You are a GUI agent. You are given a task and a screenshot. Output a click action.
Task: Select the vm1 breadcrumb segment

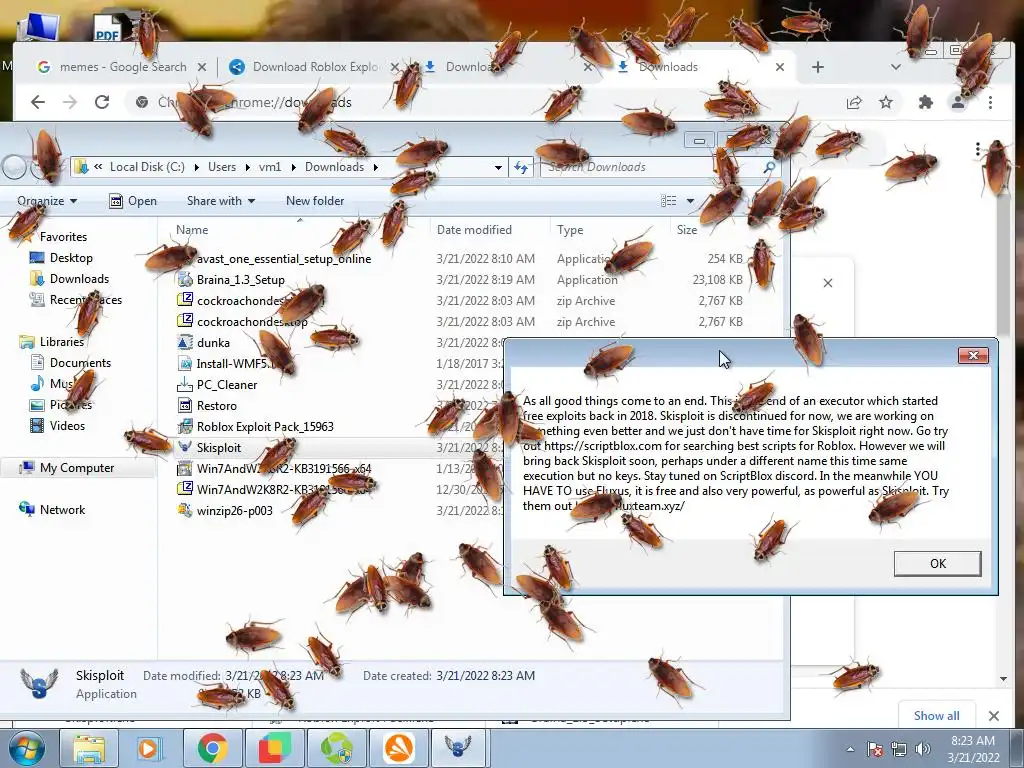click(270, 167)
